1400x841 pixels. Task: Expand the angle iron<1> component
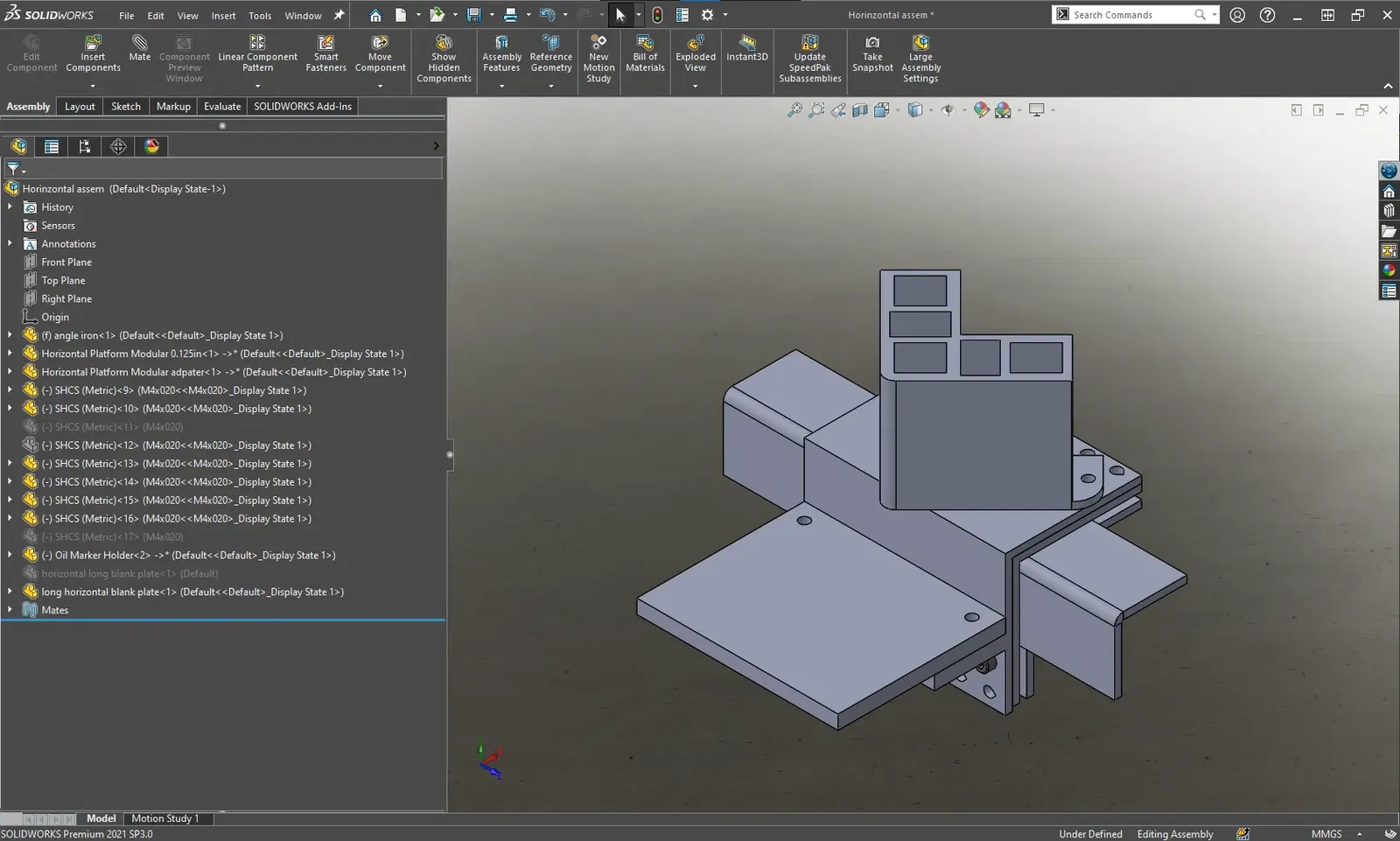10,335
